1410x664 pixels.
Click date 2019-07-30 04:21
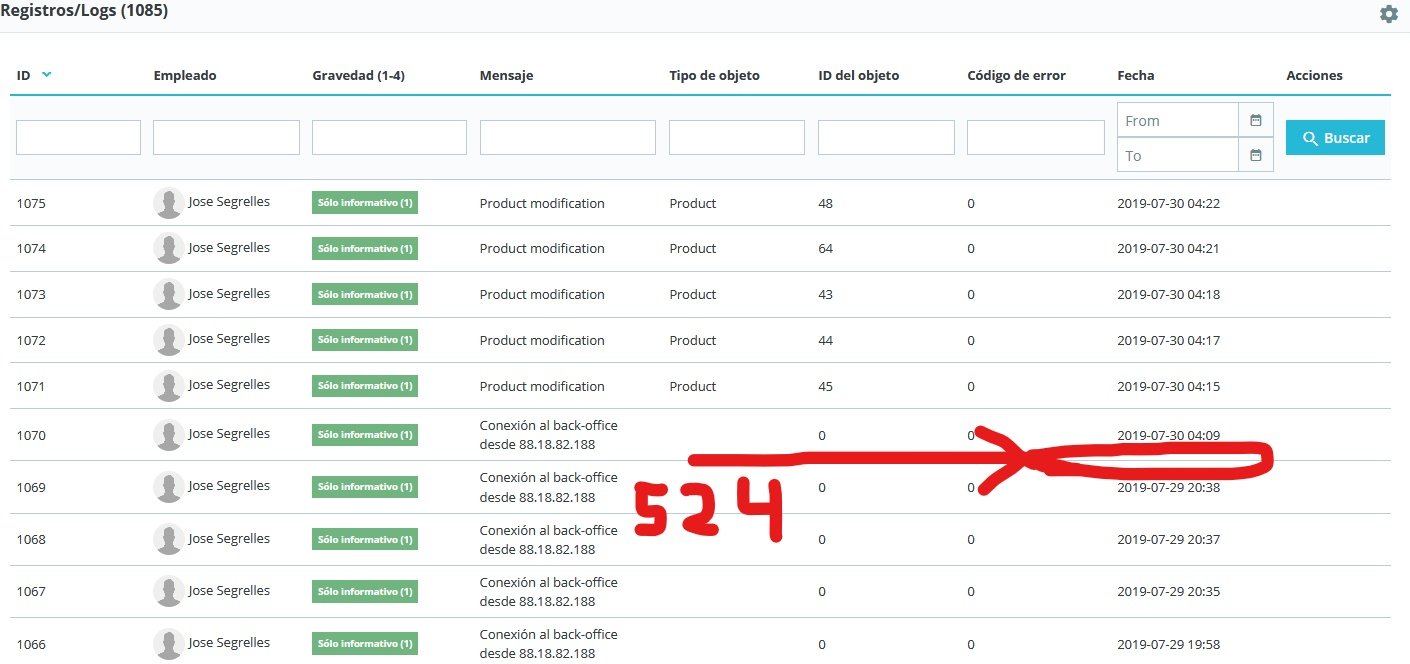coord(1168,248)
